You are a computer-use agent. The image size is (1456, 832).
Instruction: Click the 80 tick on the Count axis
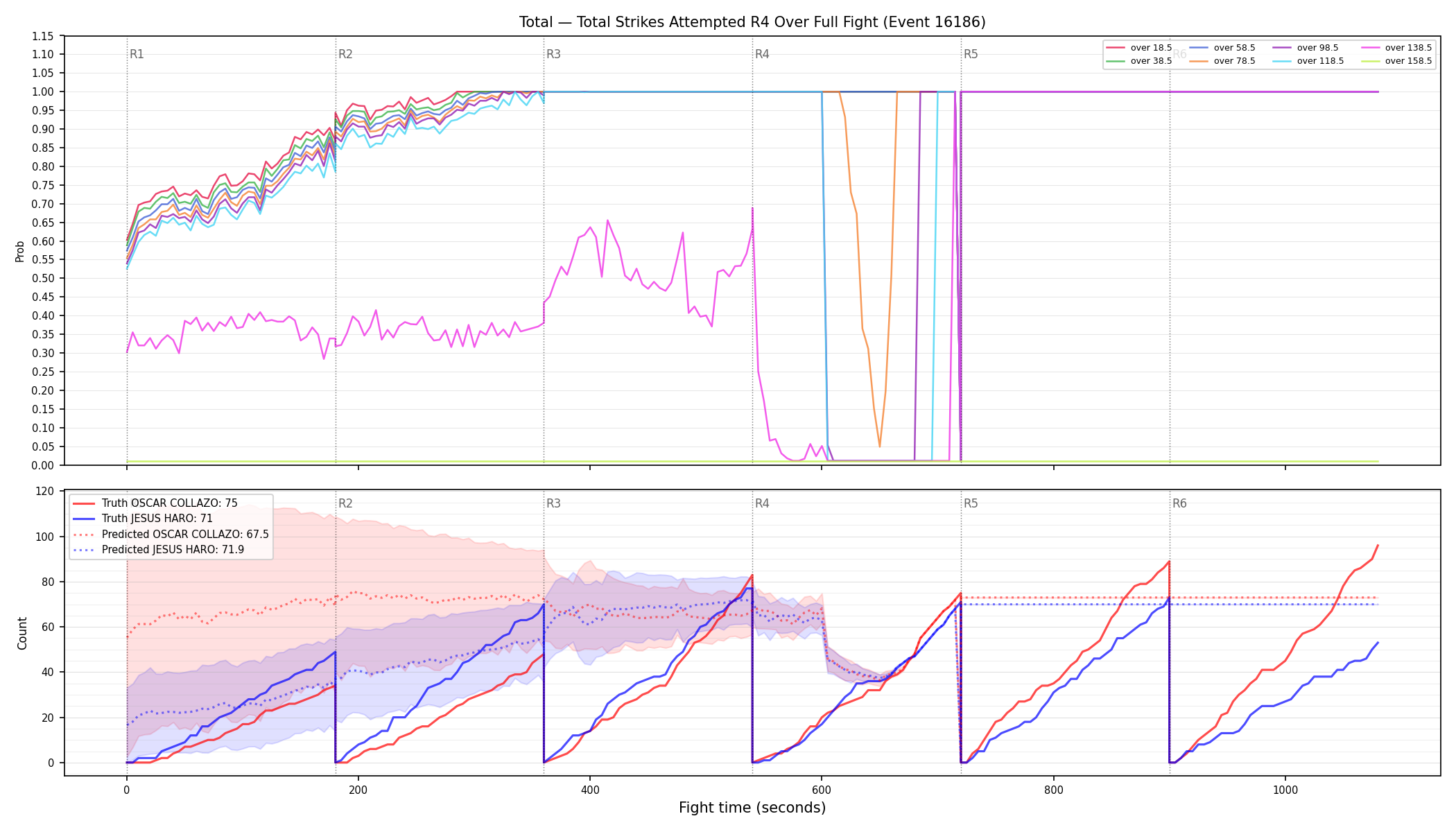pos(48,582)
